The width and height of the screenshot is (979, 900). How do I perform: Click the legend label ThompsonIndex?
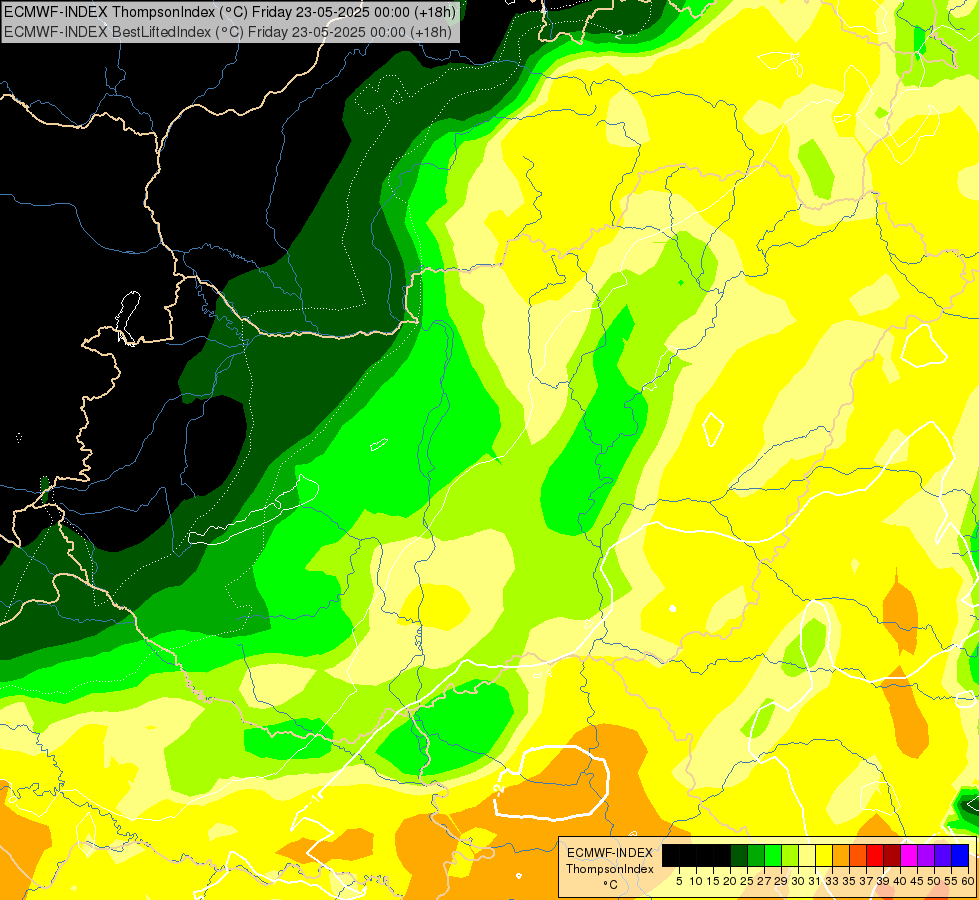(x=610, y=869)
